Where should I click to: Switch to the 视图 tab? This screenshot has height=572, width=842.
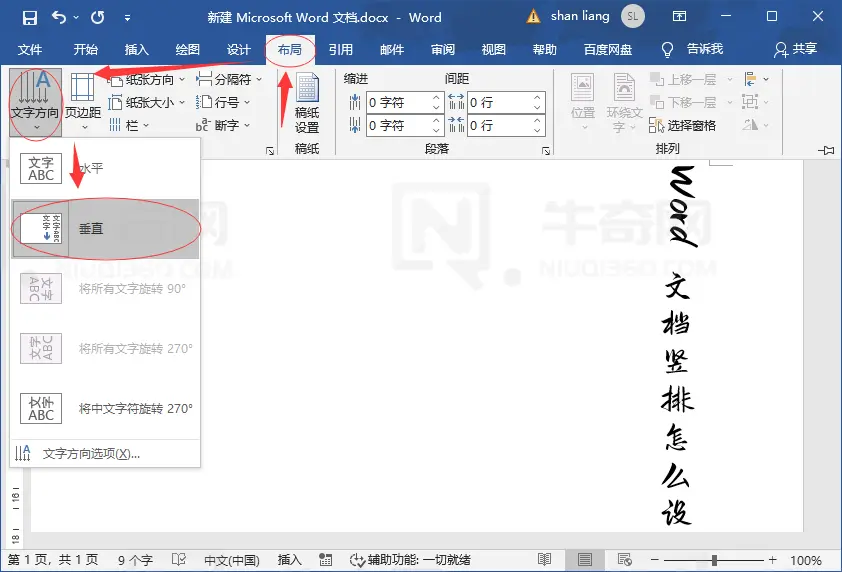pyautogui.click(x=494, y=50)
